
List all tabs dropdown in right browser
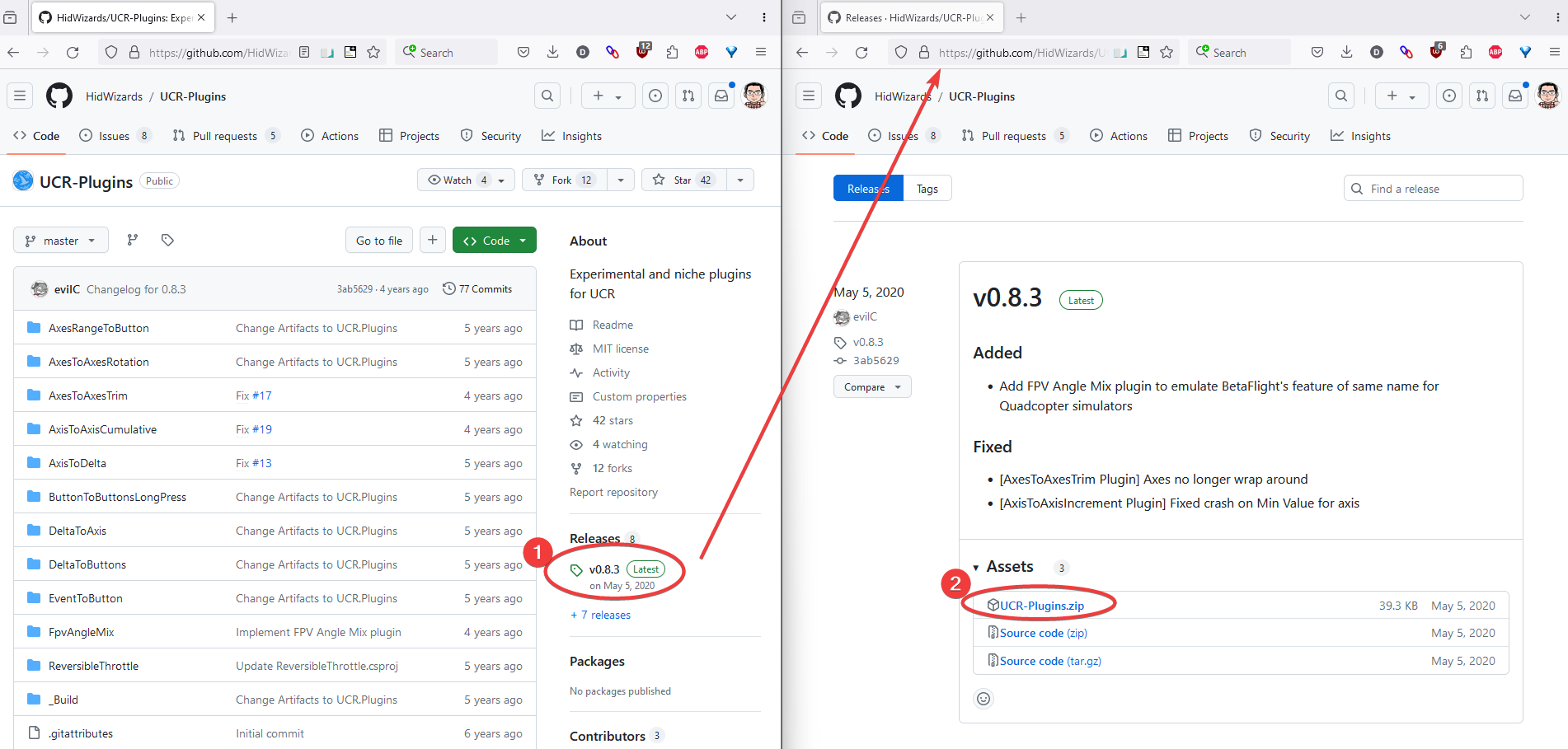1525,17
